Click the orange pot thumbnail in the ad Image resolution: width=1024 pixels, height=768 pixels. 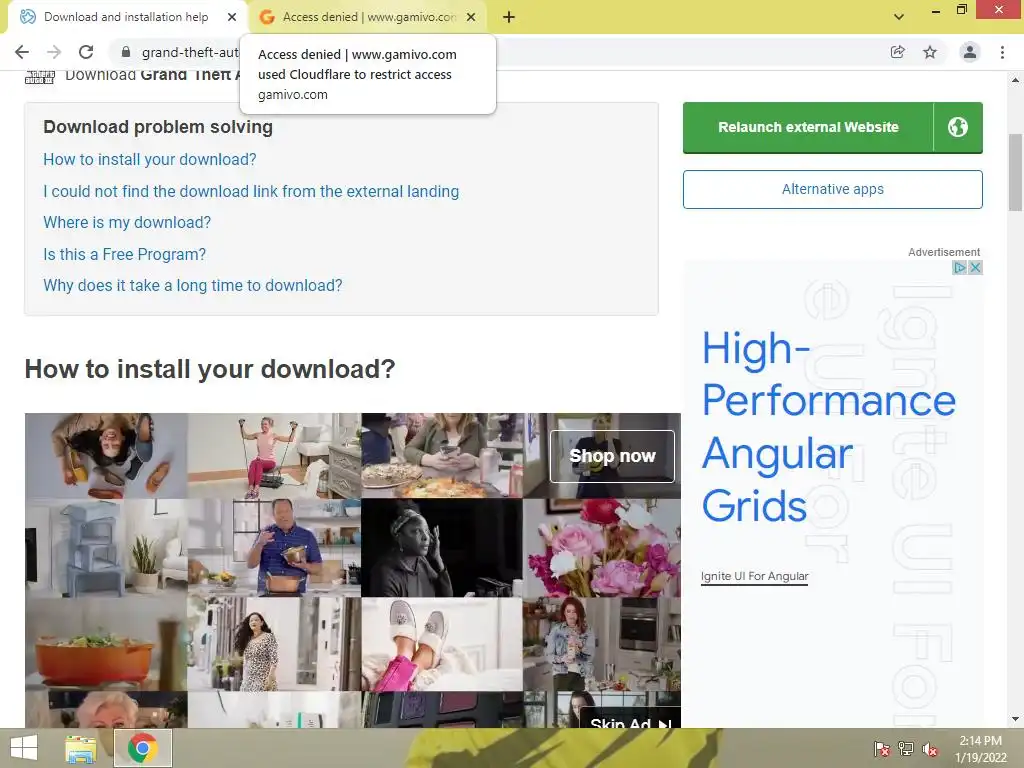point(106,644)
